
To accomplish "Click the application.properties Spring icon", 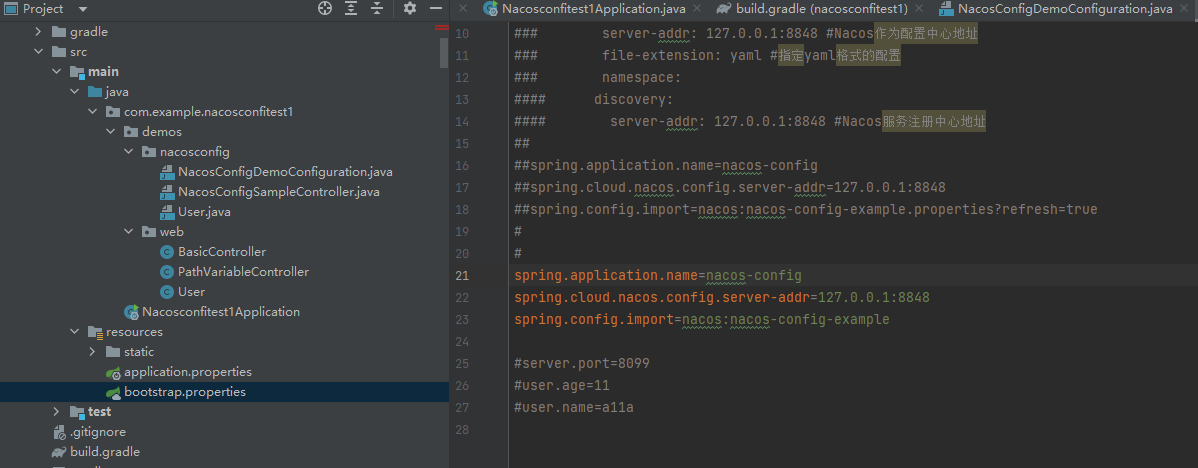I will pos(113,373).
